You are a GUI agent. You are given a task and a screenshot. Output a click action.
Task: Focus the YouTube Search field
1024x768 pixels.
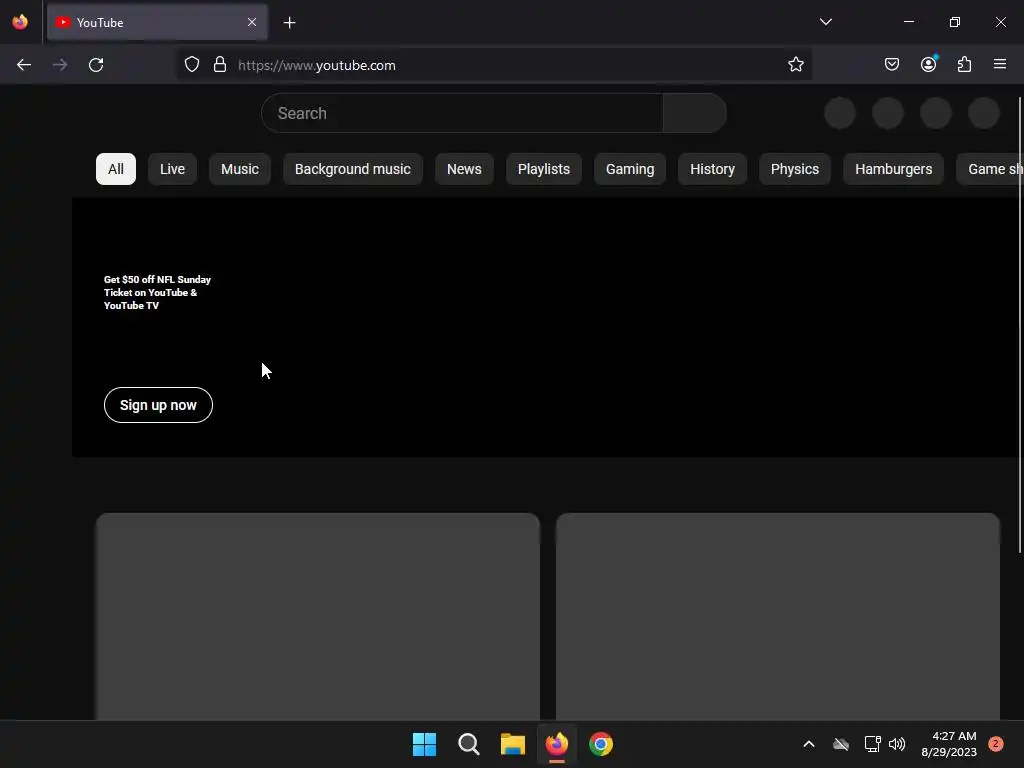tap(462, 113)
